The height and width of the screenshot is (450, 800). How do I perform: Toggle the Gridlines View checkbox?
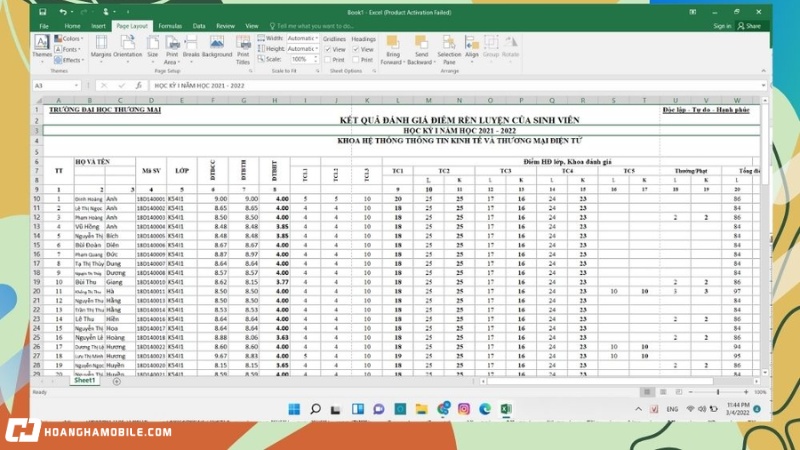[328, 49]
